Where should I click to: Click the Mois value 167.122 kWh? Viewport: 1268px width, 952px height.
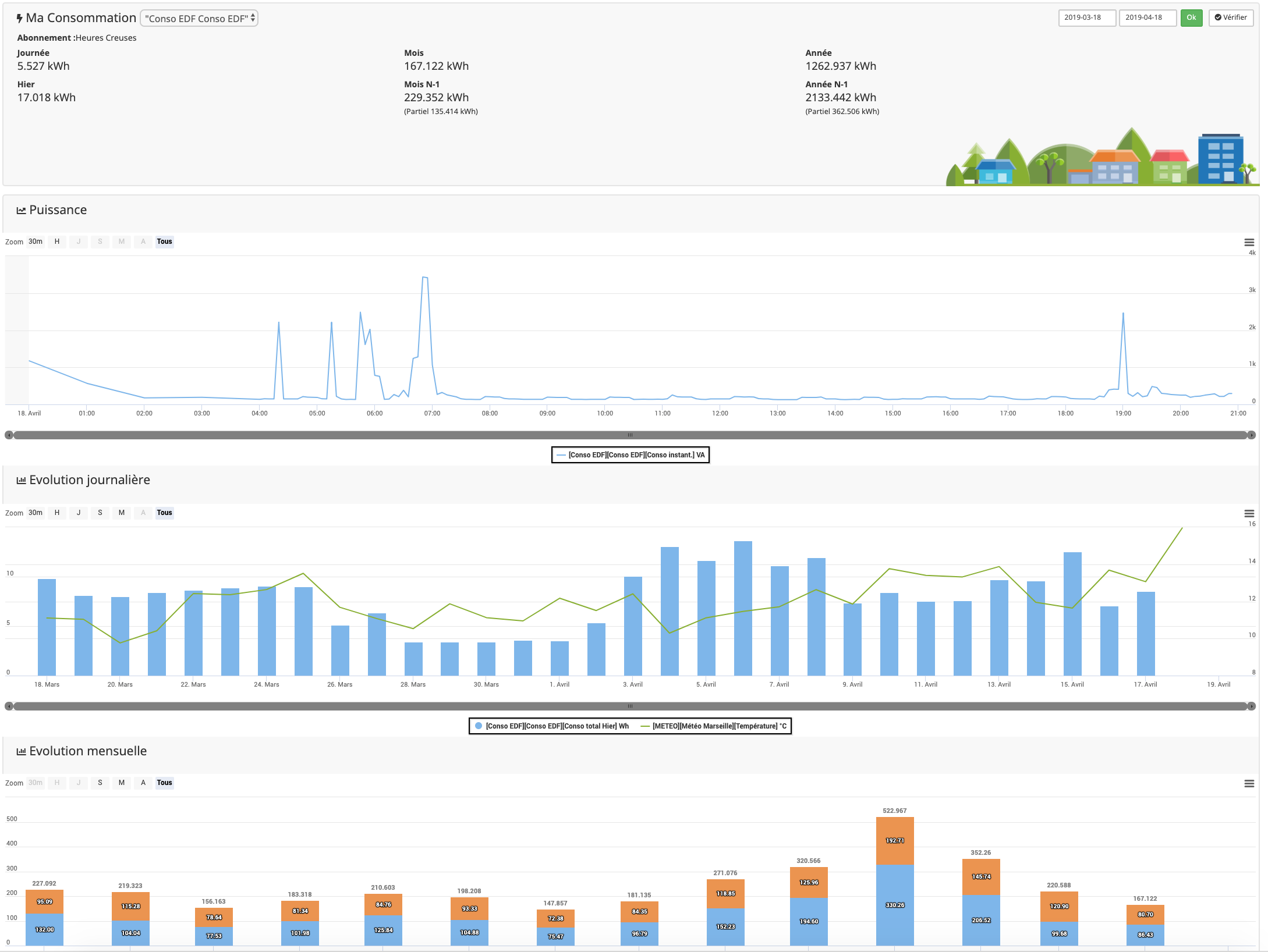coord(437,66)
